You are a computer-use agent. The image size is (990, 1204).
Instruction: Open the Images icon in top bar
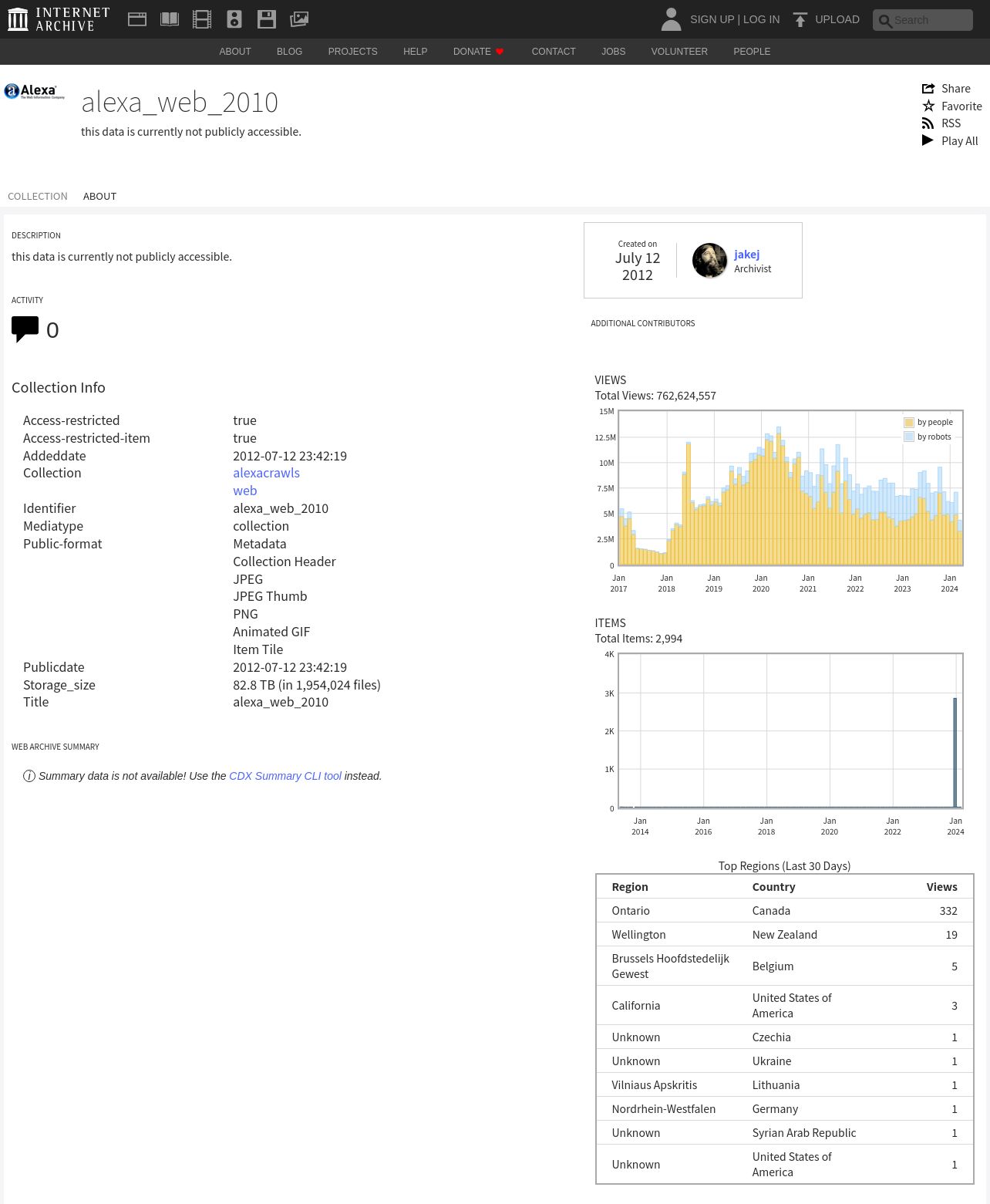click(299, 19)
